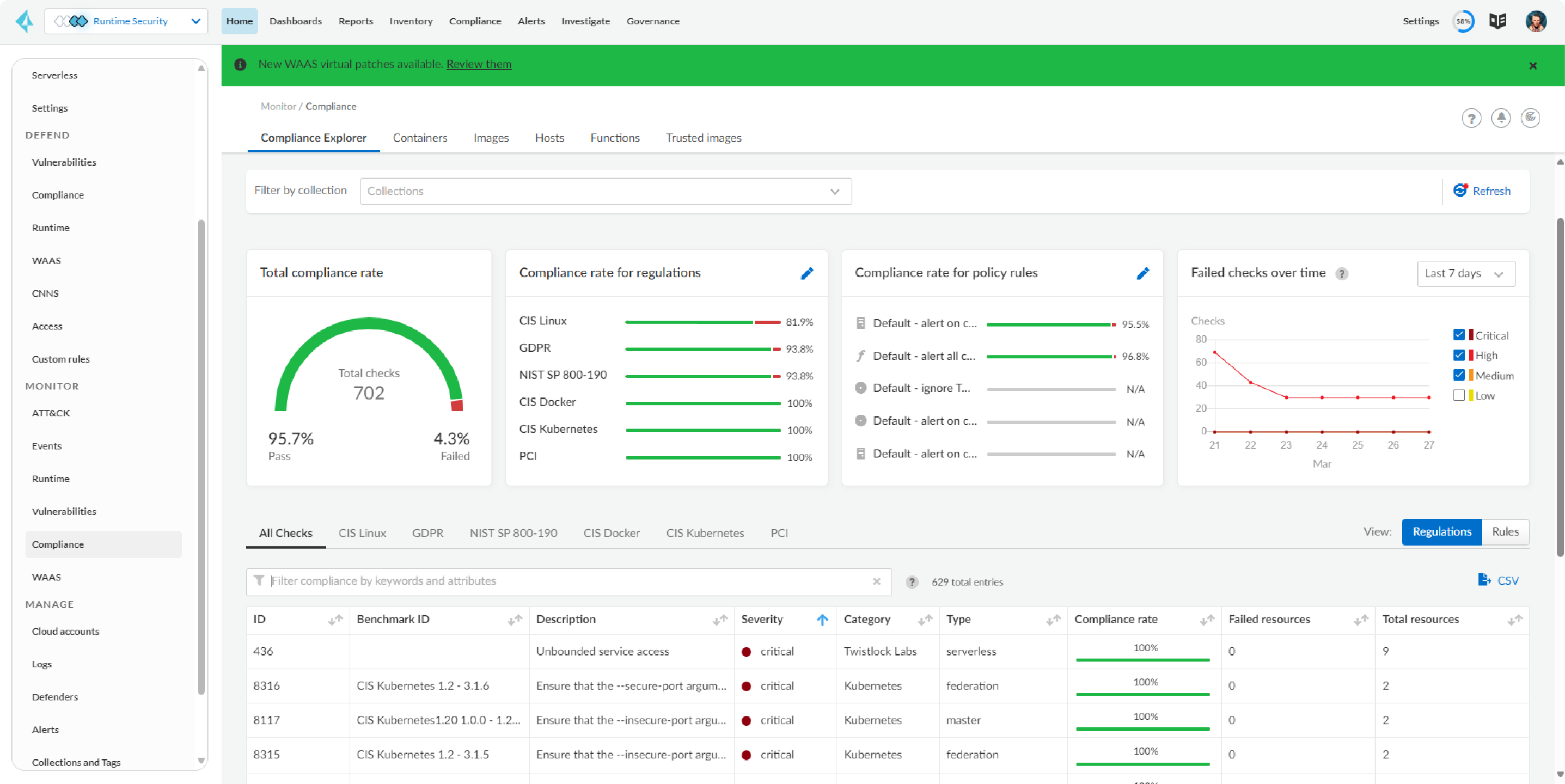The width and height of the screenshot is (1565, 784).
Task: Select the GDPR checks tab
Action: pyautogui.click(x=427, y=533)
